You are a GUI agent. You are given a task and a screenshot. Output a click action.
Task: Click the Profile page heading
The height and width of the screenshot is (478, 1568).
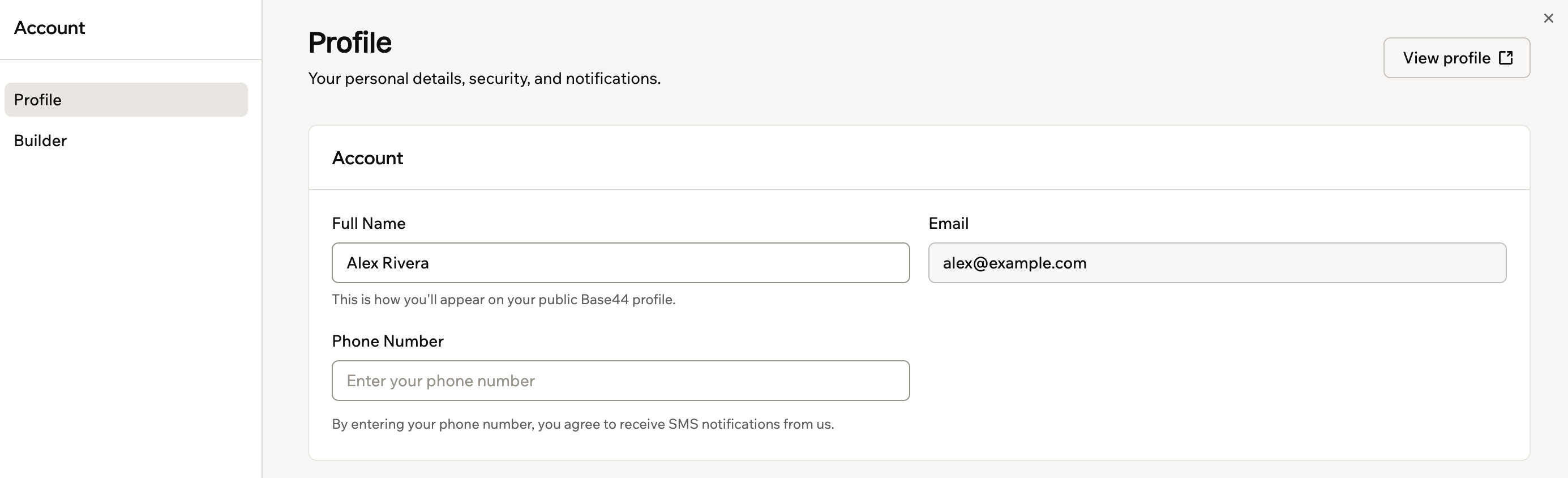click(x=350, y=42)
